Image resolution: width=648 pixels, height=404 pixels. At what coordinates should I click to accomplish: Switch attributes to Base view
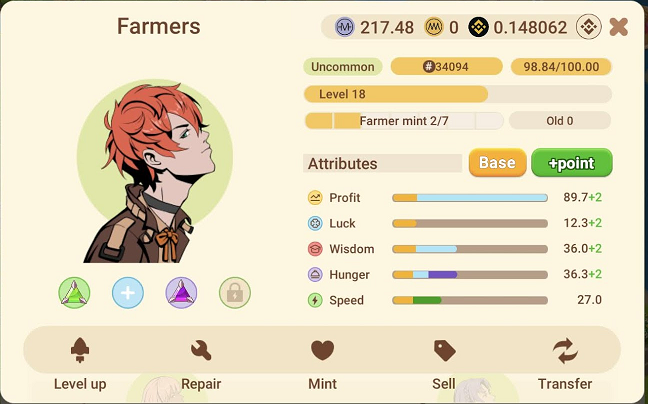(x=498, y=163)
